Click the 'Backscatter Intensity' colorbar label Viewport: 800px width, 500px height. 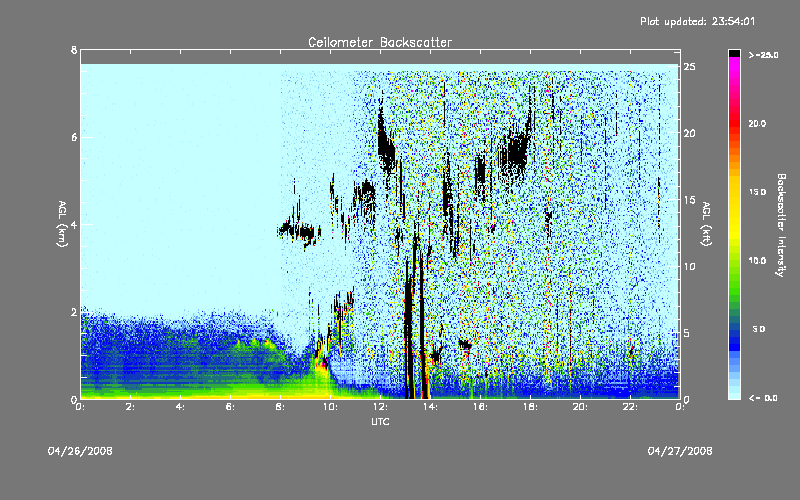(781, 225)
